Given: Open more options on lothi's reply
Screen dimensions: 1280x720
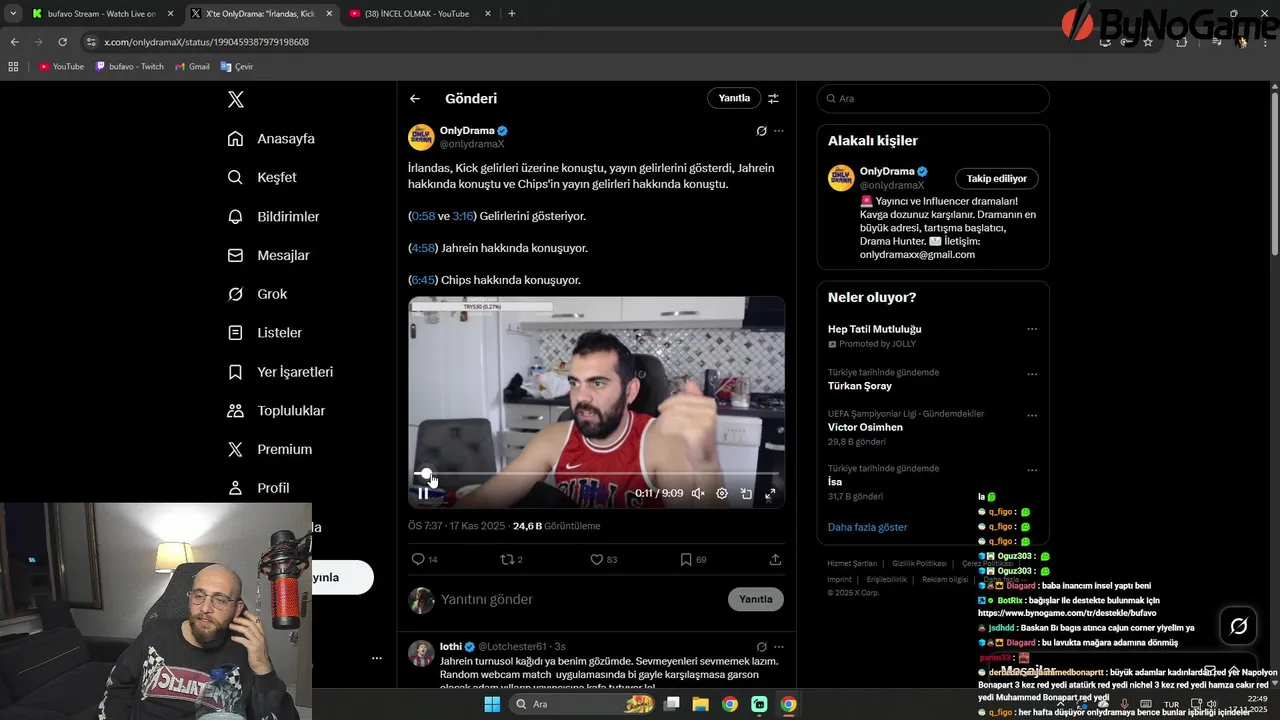Looking at the screenshot, I should click(x=779, y=646).
